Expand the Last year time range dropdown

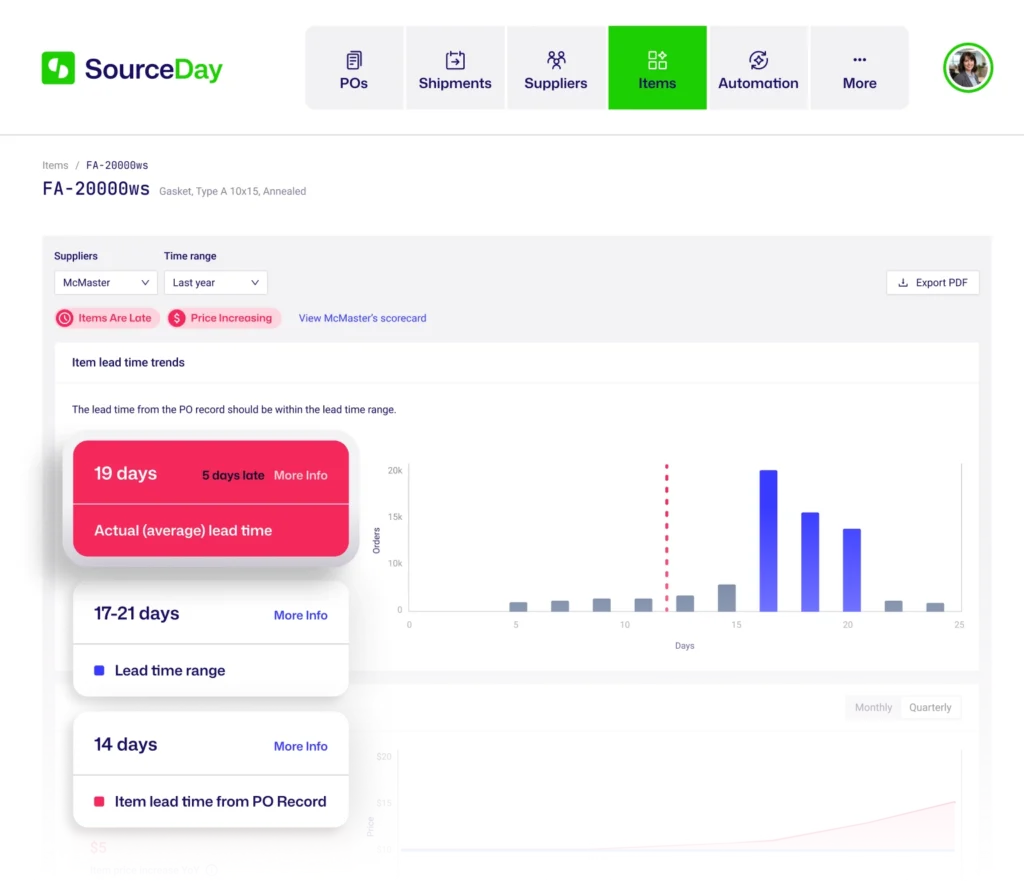click(216, 283)
